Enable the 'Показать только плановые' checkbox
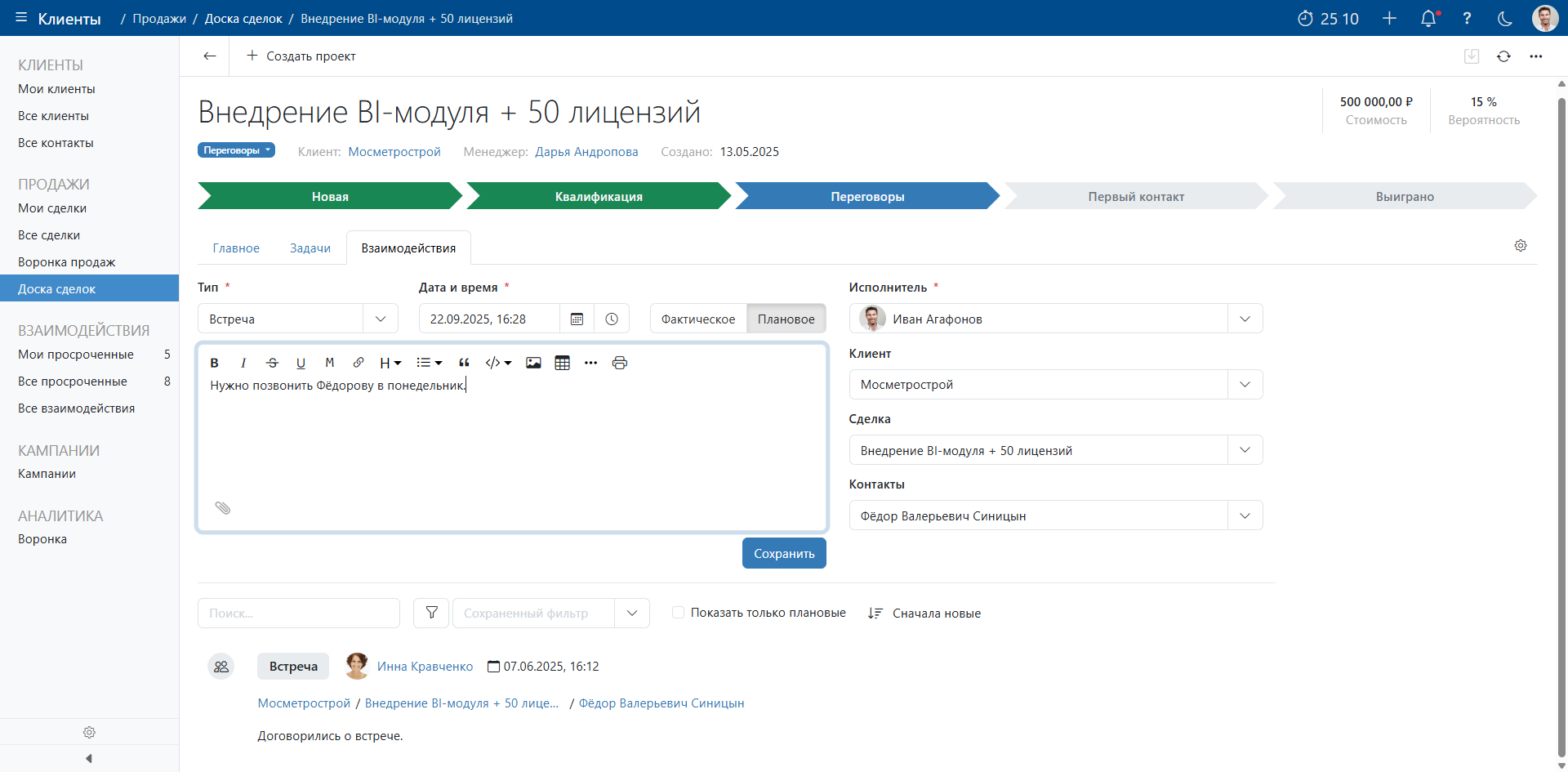 [678, 613]
